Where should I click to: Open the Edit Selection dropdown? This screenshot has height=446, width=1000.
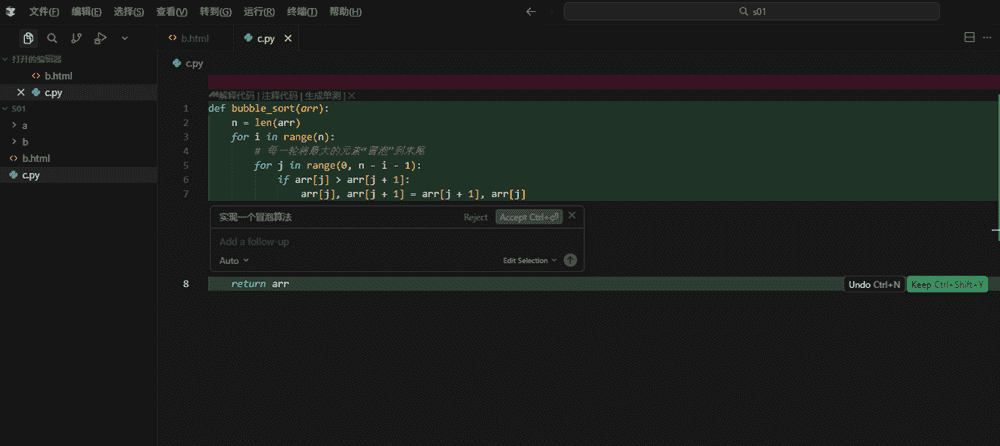click(529, 260)
